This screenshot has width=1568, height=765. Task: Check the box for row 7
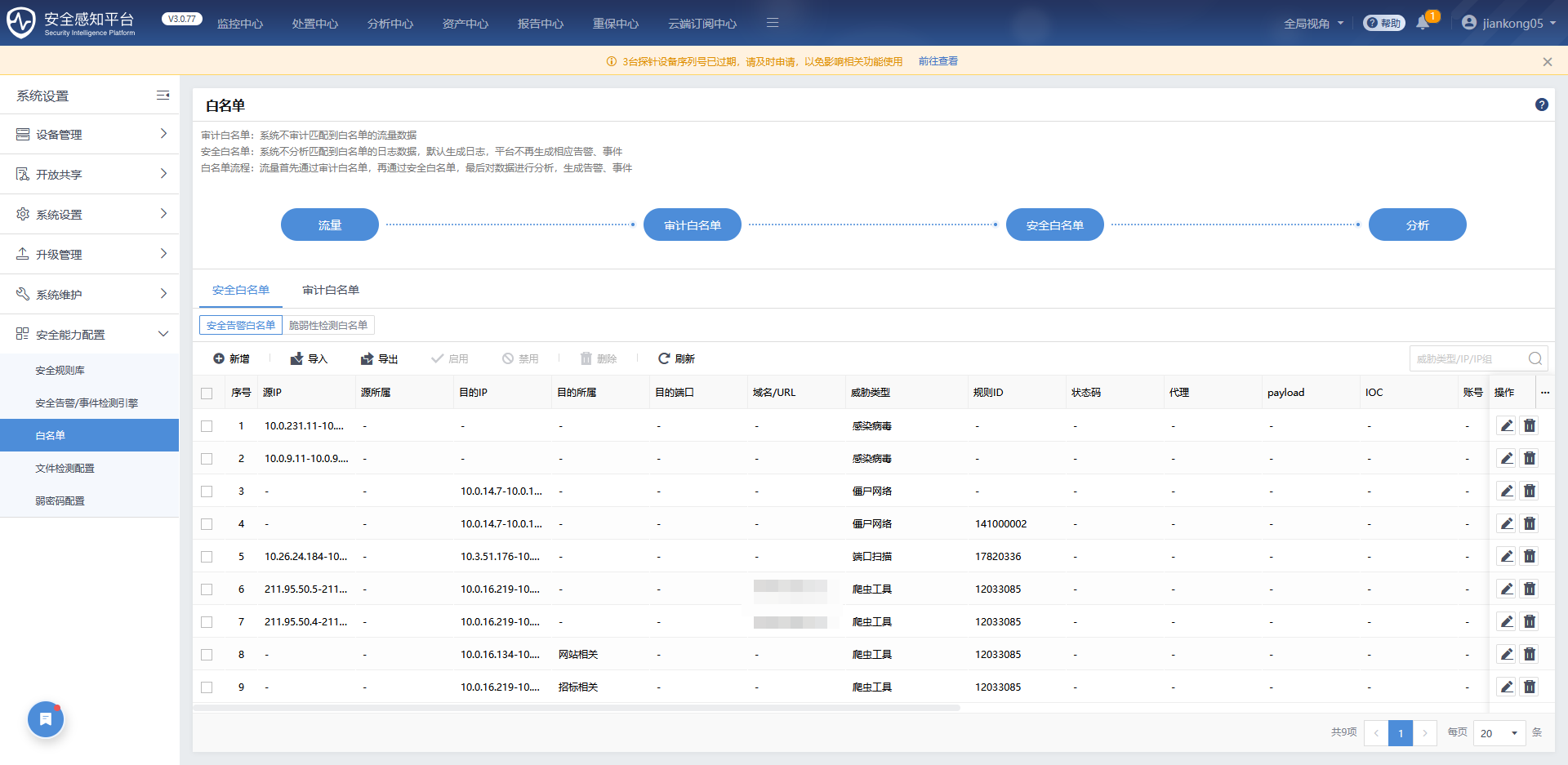[207, 622]
